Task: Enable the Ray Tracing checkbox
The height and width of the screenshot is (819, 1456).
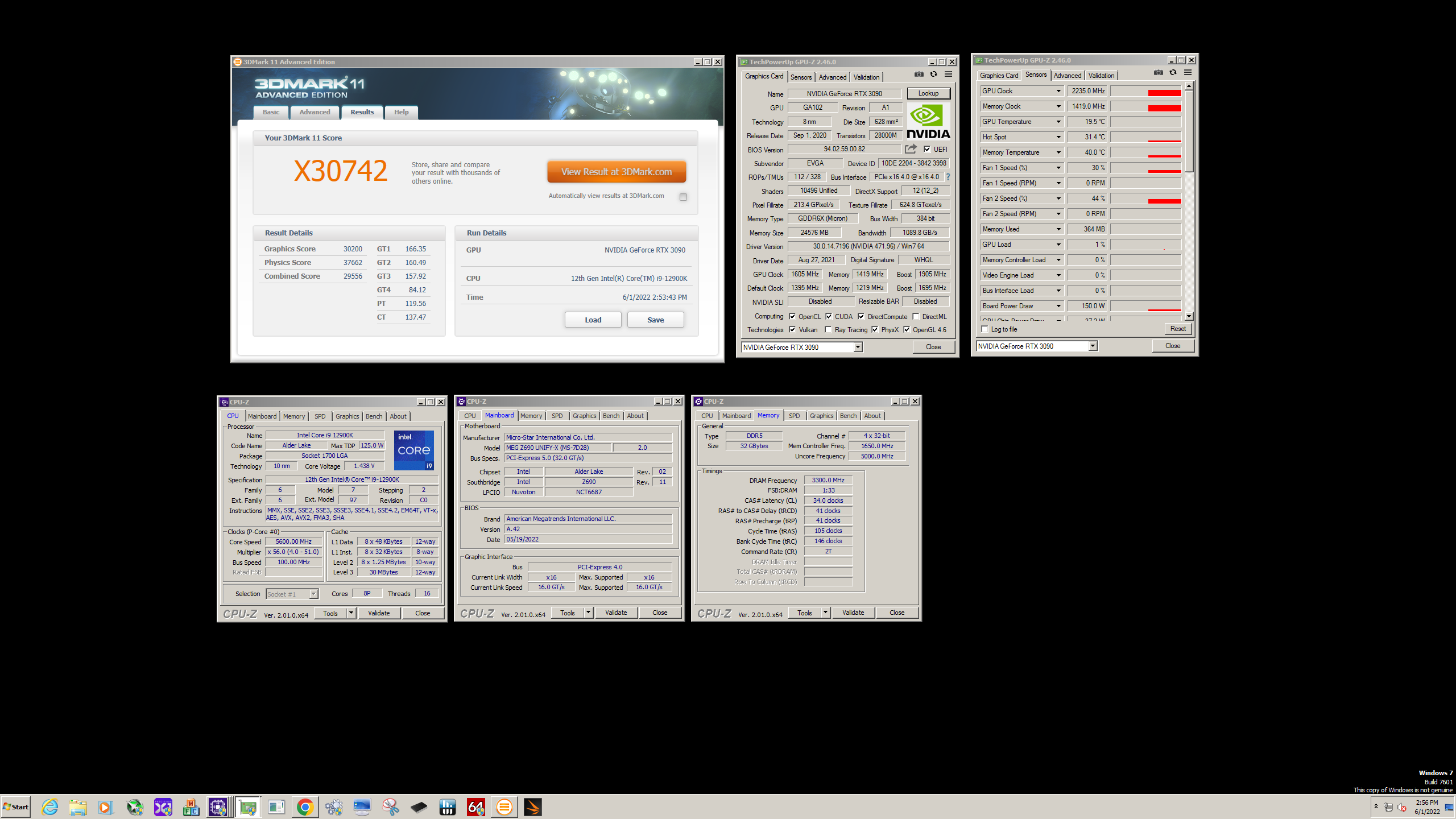Action: (829, 329)
